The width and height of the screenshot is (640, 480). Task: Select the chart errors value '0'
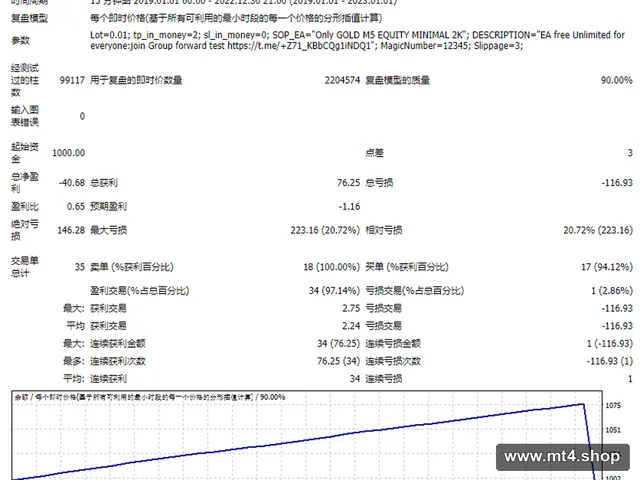[x=82, y=116]
